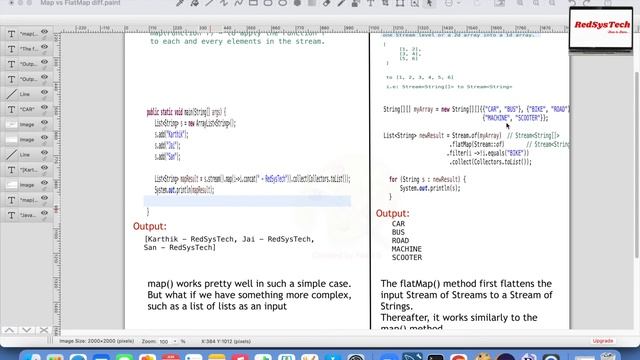
Task: Click "[Karthik – RedSysTech, Jai – RedSysTech," output text
Action: 229,239
